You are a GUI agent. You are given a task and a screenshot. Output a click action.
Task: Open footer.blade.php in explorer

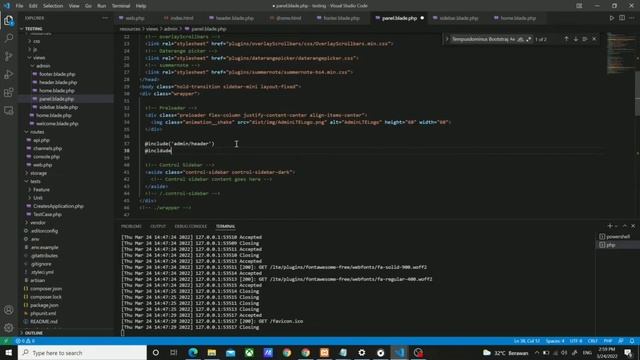[x=57, y=74]
